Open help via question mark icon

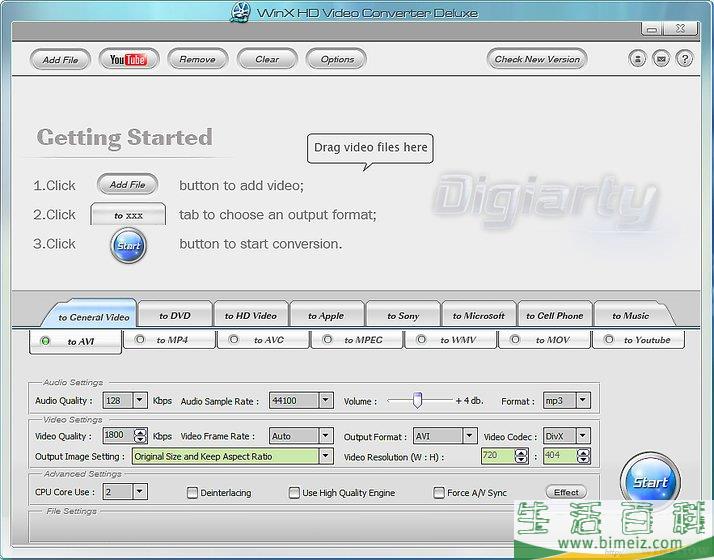point(684,59)
